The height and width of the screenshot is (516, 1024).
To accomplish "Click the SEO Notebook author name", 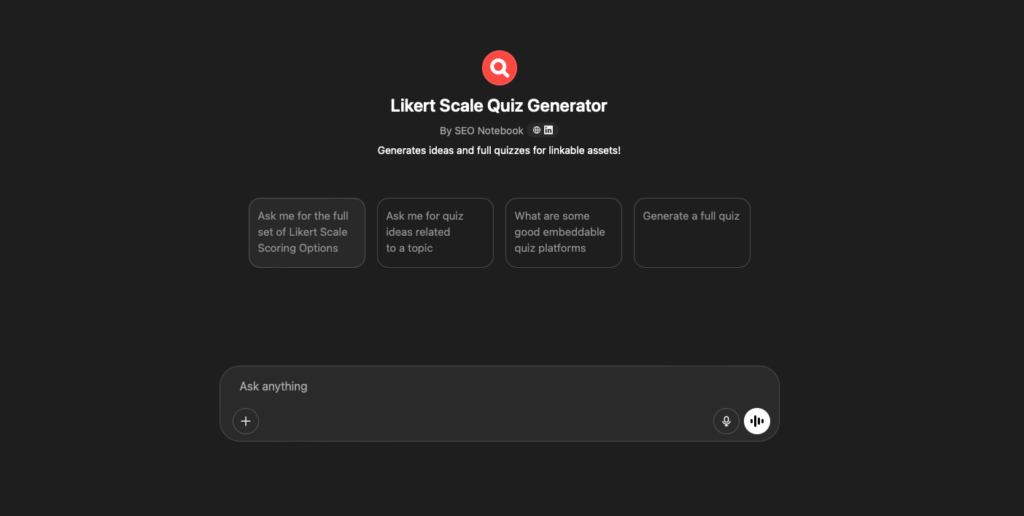I will click(489, 131).
